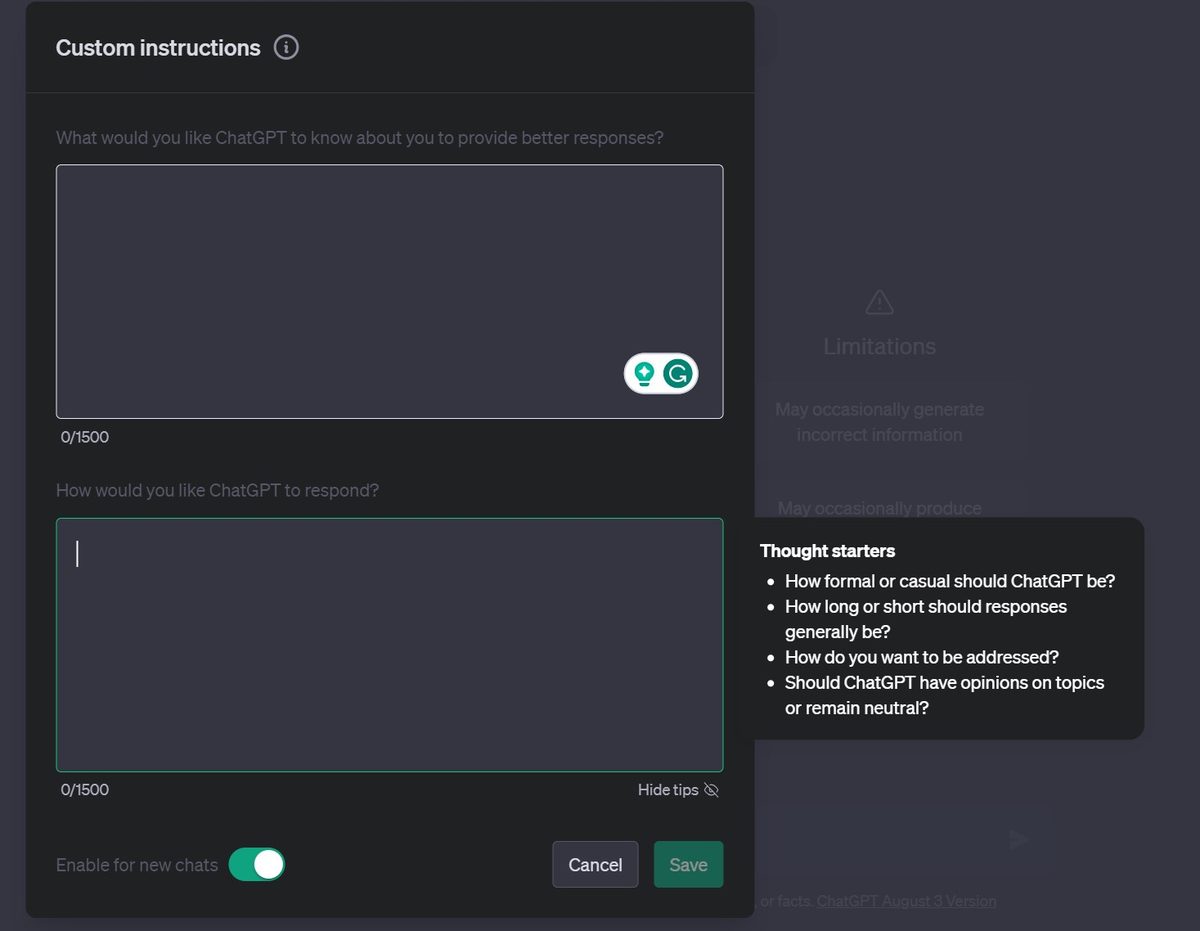This screenshot has height=931, width=1200.
Task: Click the Thought starters panel heading
Action: 827,550
